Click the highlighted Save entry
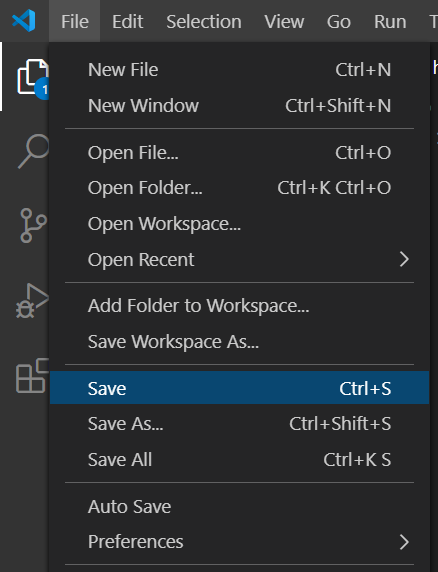438x572 pixels. point(239,388)
